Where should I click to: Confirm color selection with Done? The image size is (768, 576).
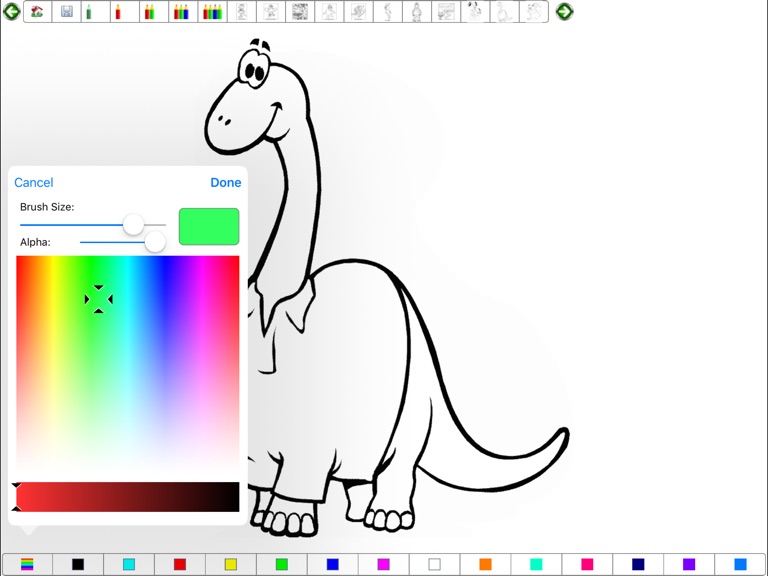(226, 182)
